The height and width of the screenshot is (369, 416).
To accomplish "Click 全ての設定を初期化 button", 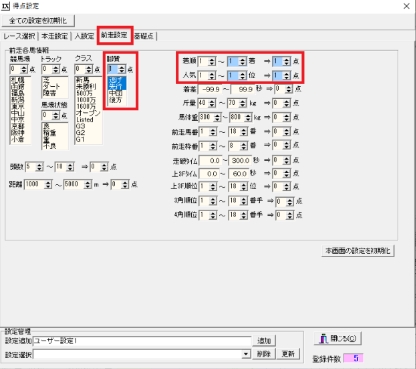I will point(38,21).
